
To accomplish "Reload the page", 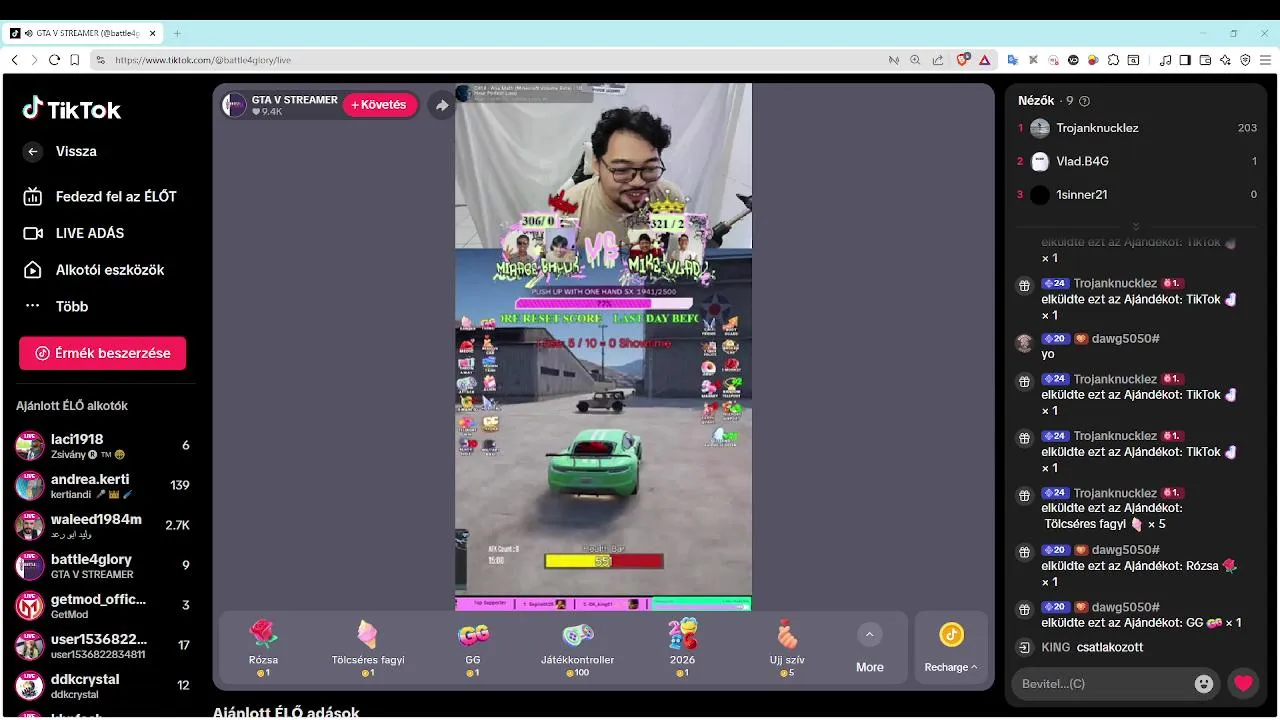I will point(54,60).
